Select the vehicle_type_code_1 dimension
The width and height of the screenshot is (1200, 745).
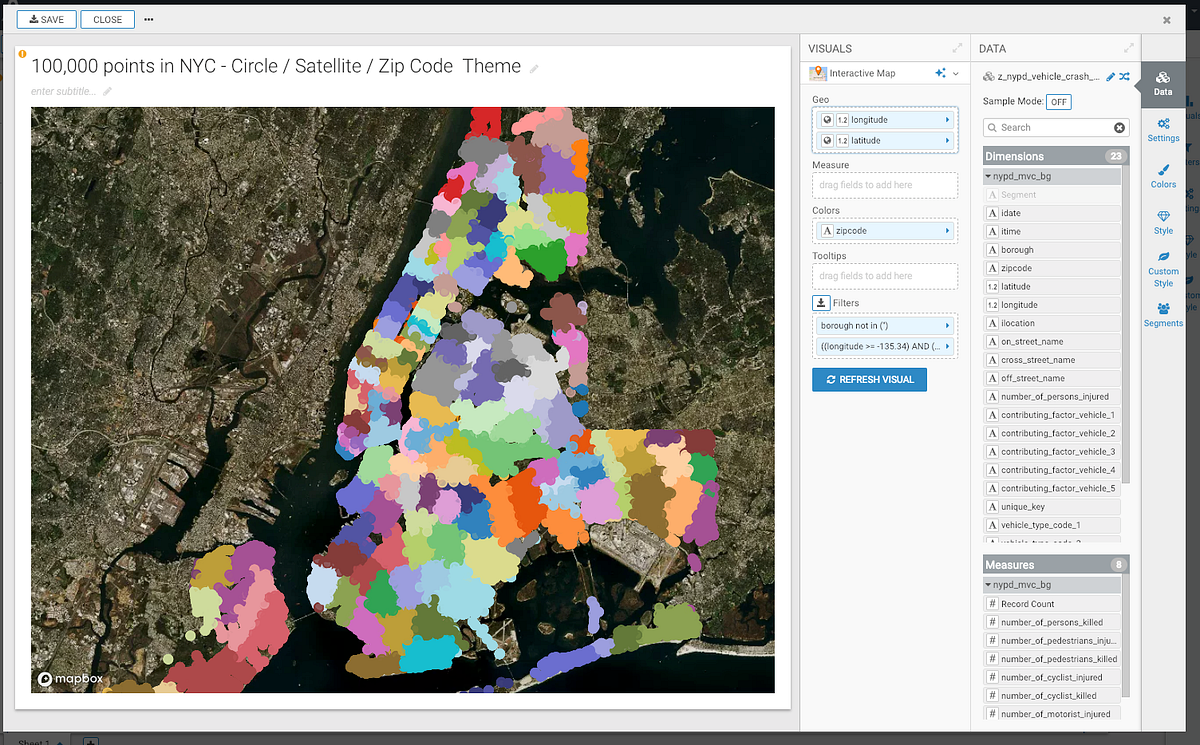point(1052,525)
